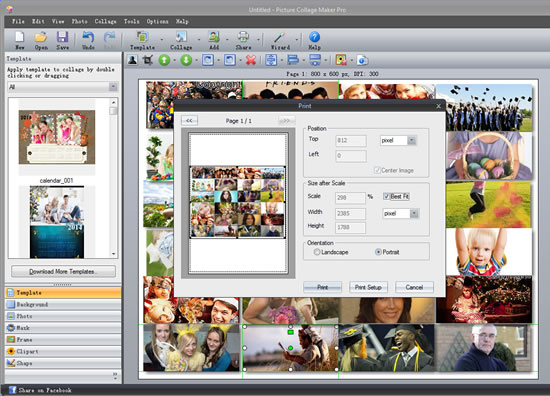Click the vertical fit arrows icon

(271, 60)
